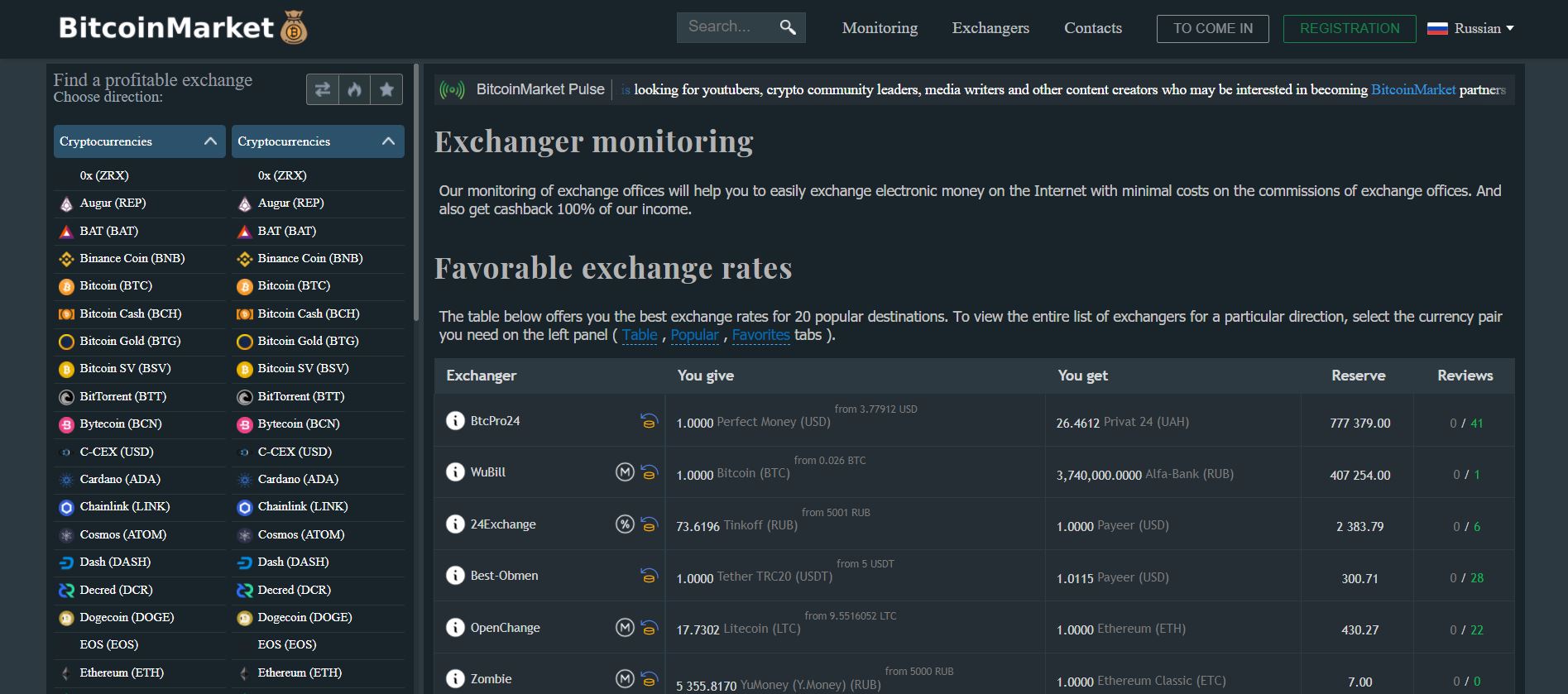The width and height of the screenshot is (1568, 694).
Task: Open Best-Obmen reviews count 0 / 28
Action: coord(1466,578)
